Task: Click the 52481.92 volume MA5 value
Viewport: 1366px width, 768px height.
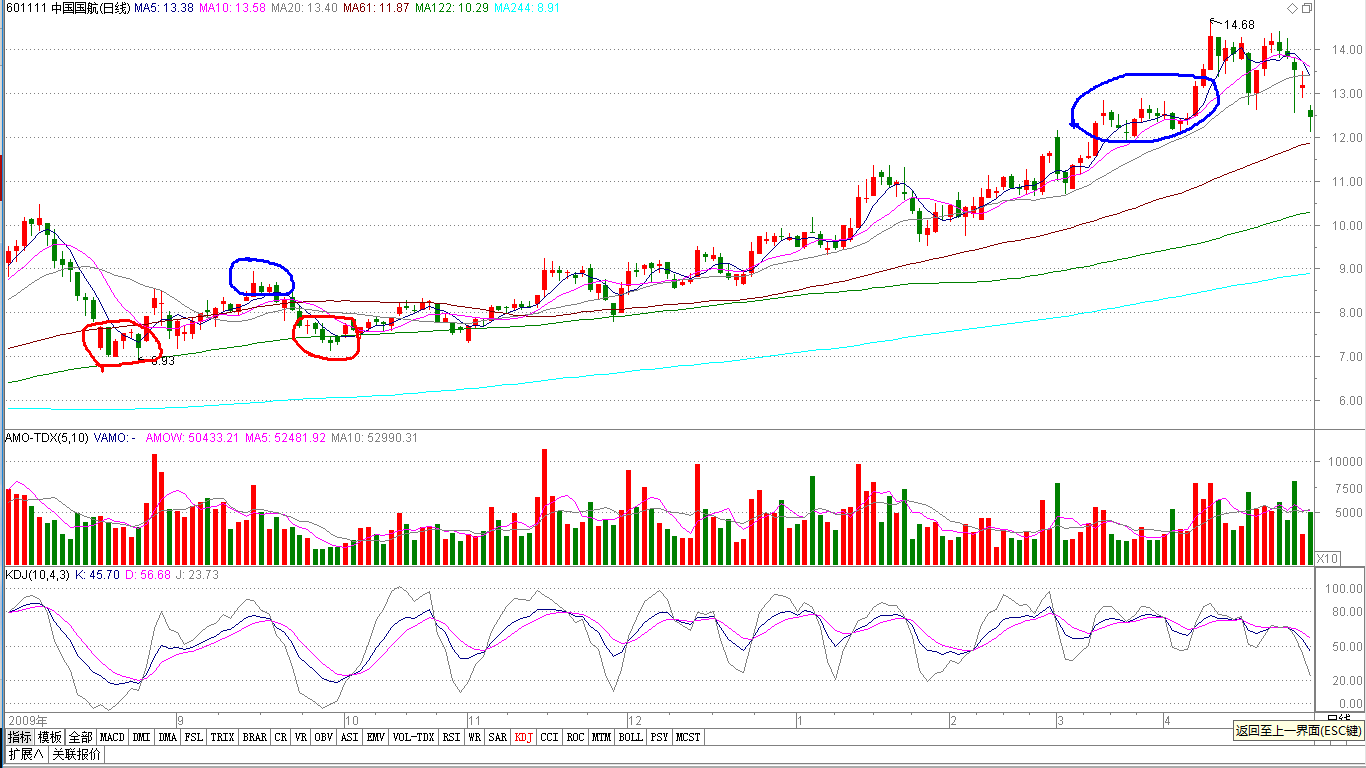Action: coord(299,438)
